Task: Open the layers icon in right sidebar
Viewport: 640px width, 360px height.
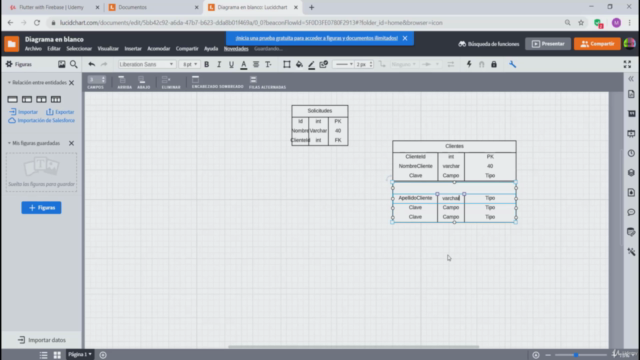Action: pos(631,173)
